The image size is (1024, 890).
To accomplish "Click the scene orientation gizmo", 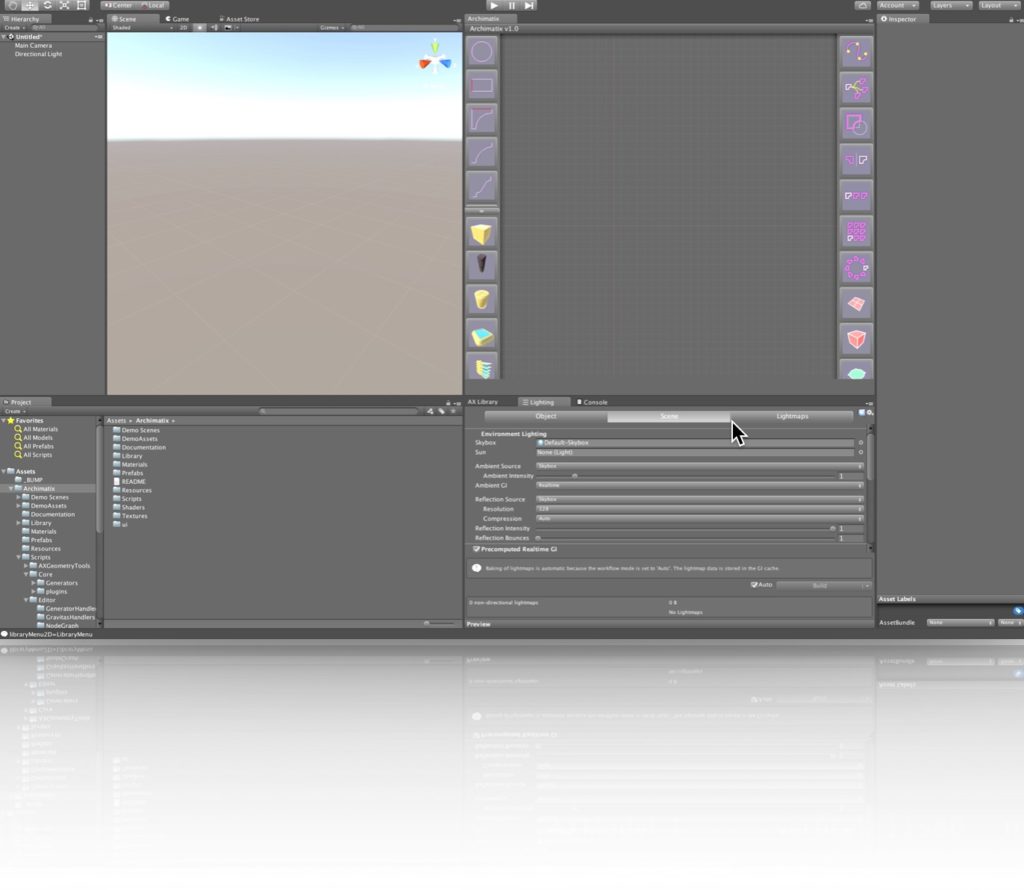I will point(435,61).
